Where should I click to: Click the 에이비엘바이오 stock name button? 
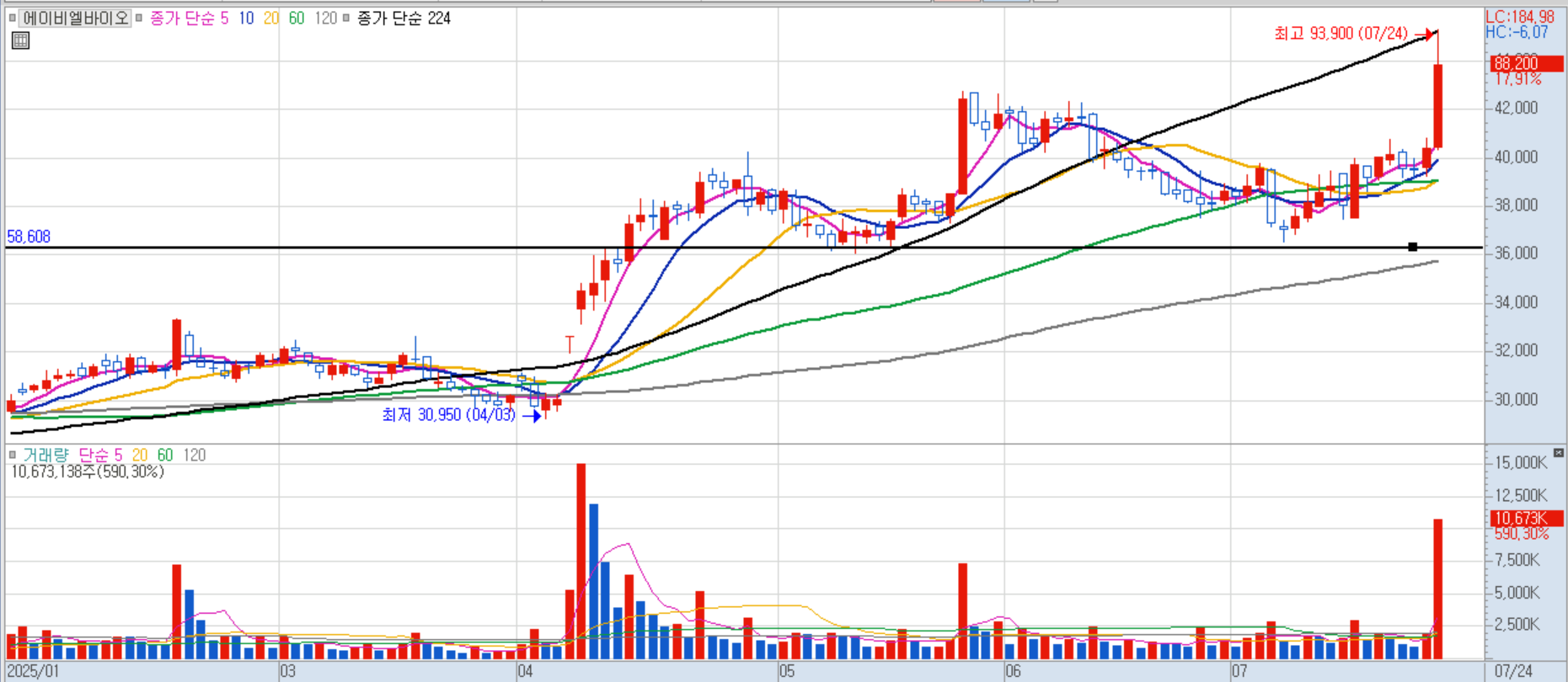pyautogui.click(x=76, y=18)
